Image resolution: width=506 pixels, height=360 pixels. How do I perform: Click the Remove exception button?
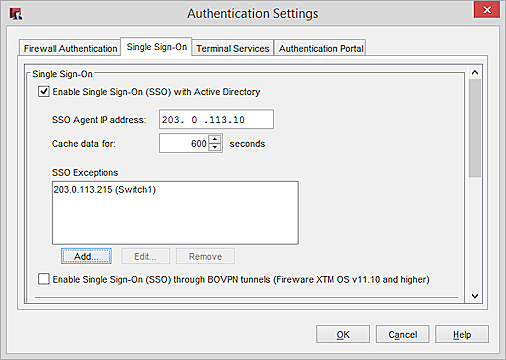(205, 256)
